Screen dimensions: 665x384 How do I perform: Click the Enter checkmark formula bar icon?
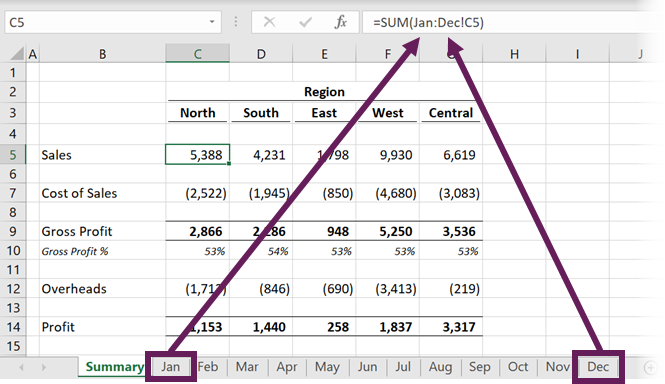tap(305, 22)
